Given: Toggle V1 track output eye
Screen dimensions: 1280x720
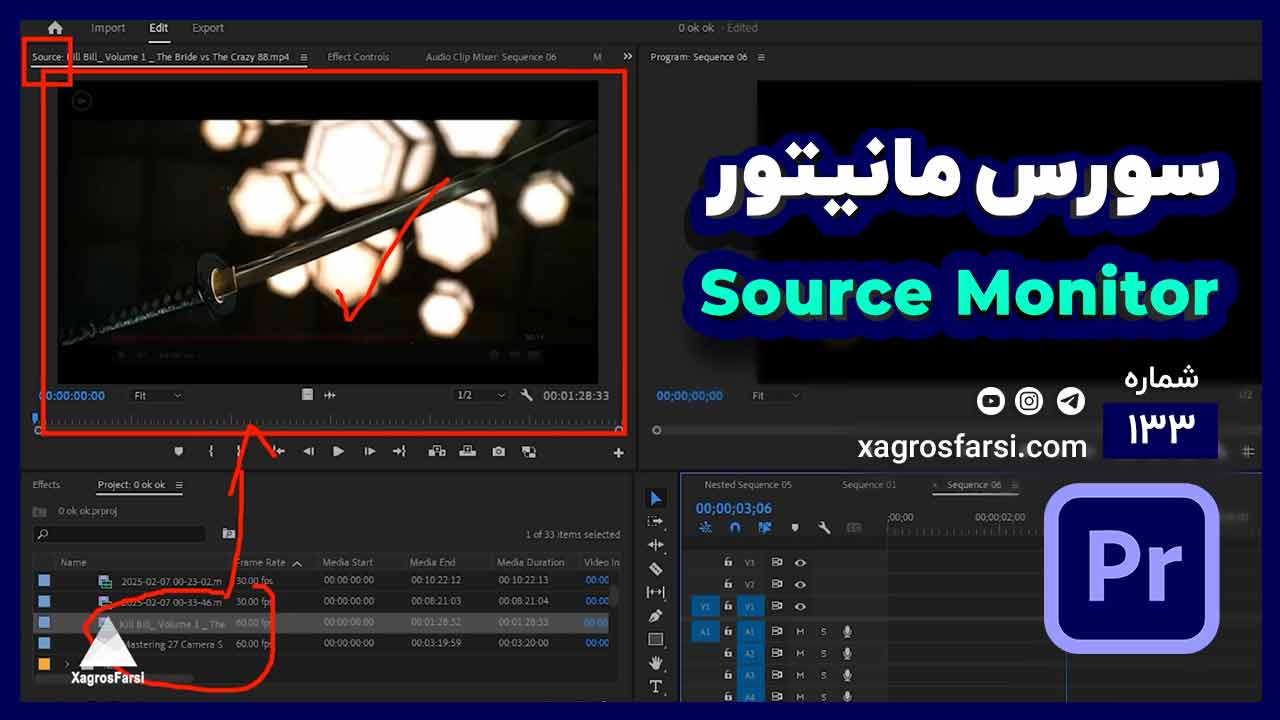Looking at the screenshot, I should tap(800, 606).
